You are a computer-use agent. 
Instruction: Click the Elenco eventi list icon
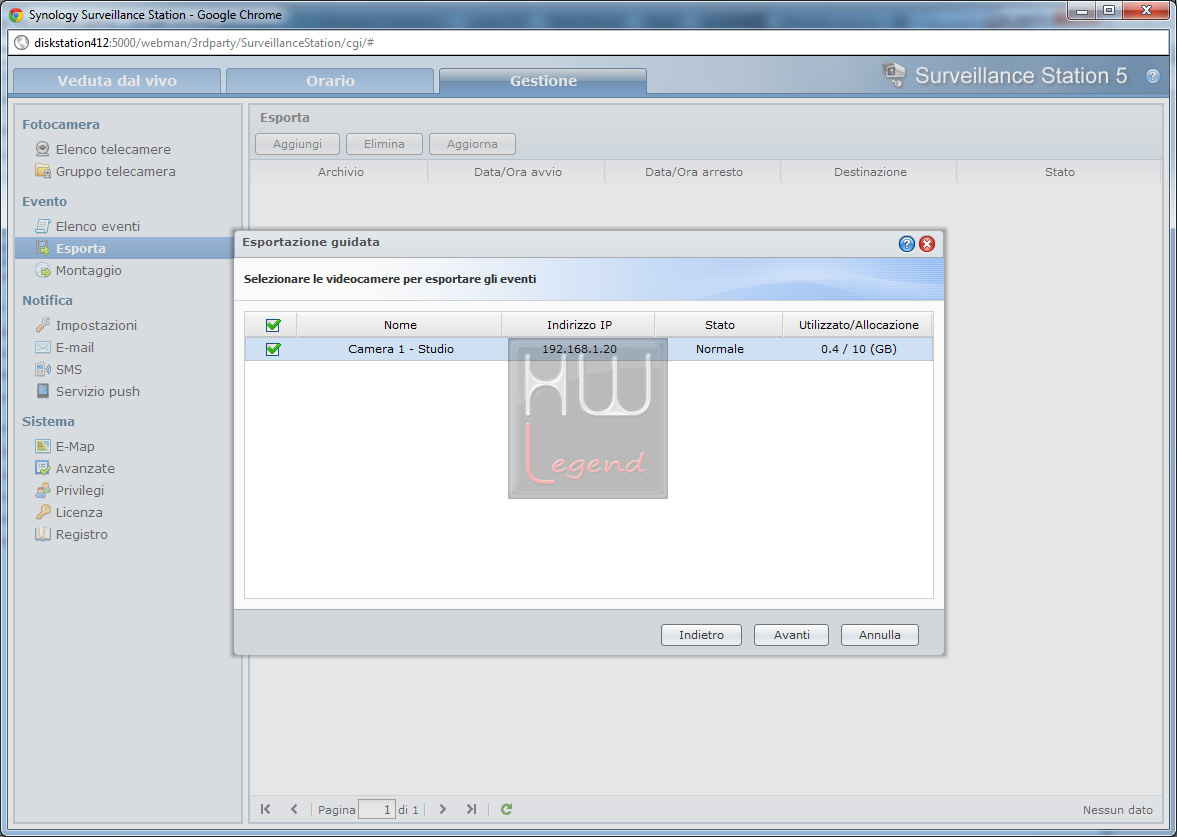[x=43, y=226]
